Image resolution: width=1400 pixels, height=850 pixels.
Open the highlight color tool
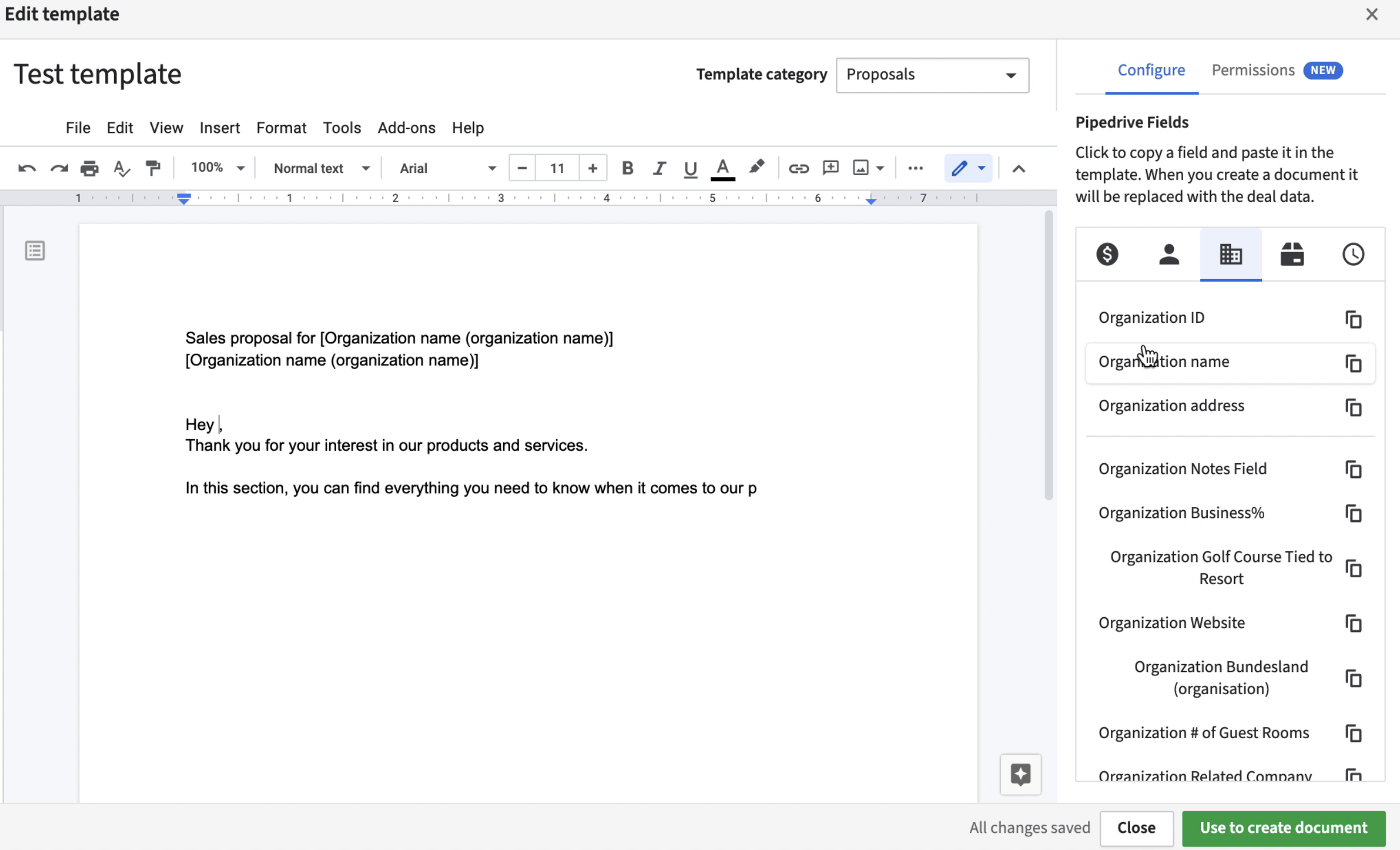tap(756, 168)
